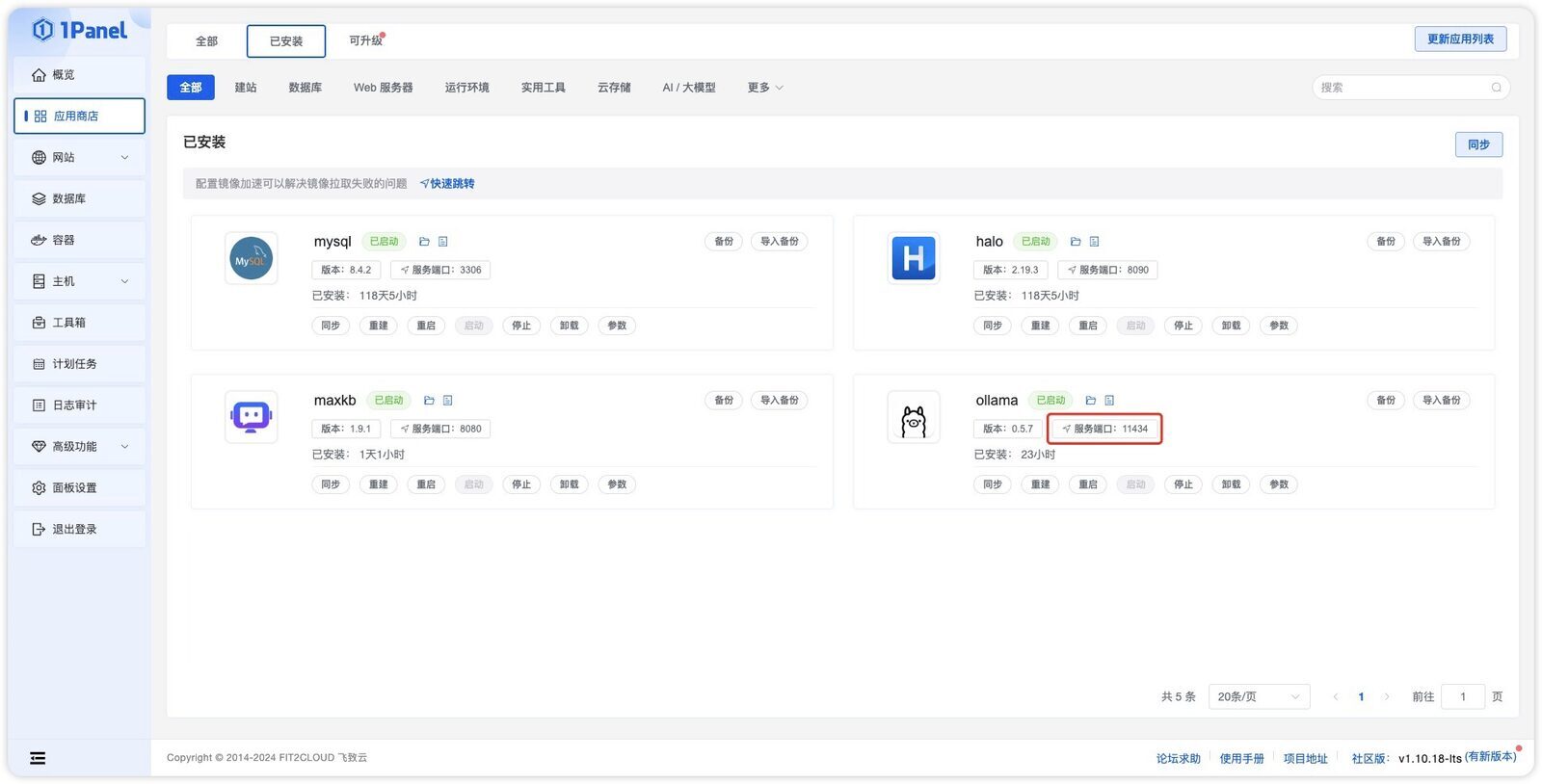
Task: Click the mysql app icon thumbnail
Action: 252,258
